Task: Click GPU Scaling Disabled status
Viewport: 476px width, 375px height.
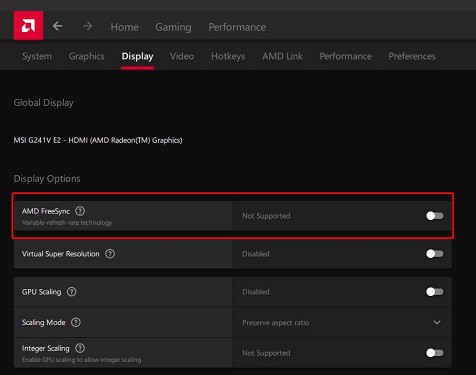Action: 256,292
